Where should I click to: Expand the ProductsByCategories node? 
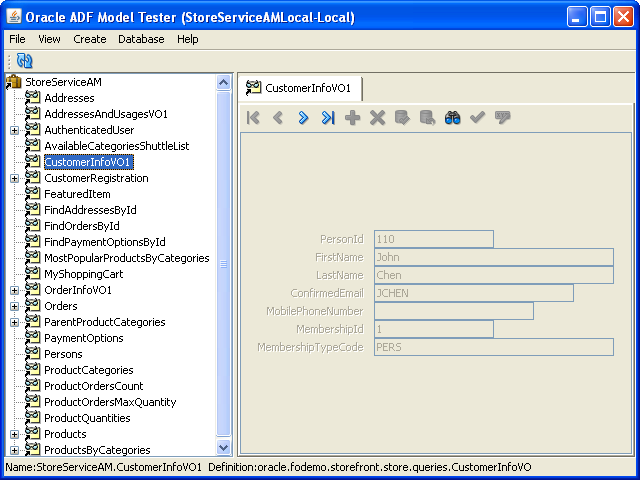14,450
